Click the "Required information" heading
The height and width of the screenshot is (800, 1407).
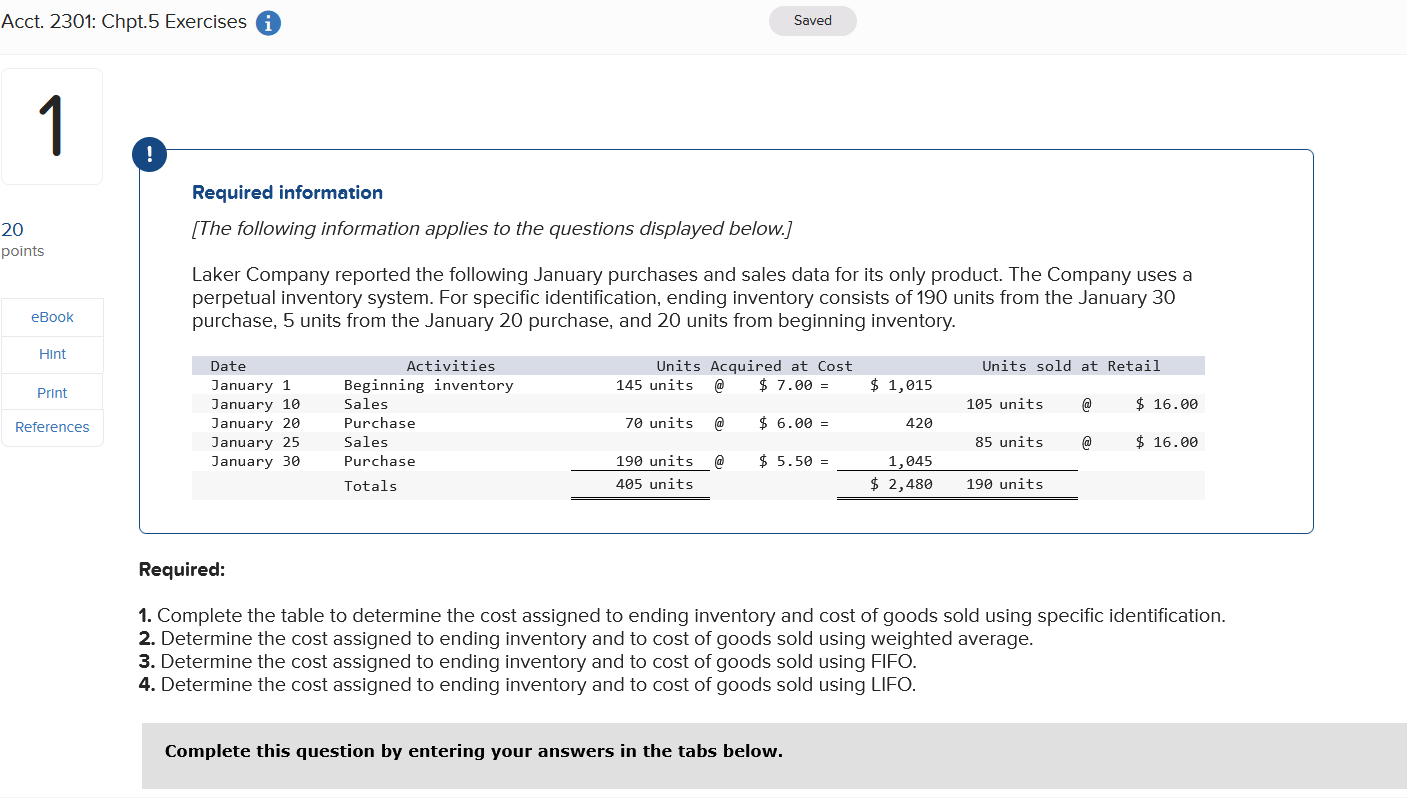coord(287,191)
